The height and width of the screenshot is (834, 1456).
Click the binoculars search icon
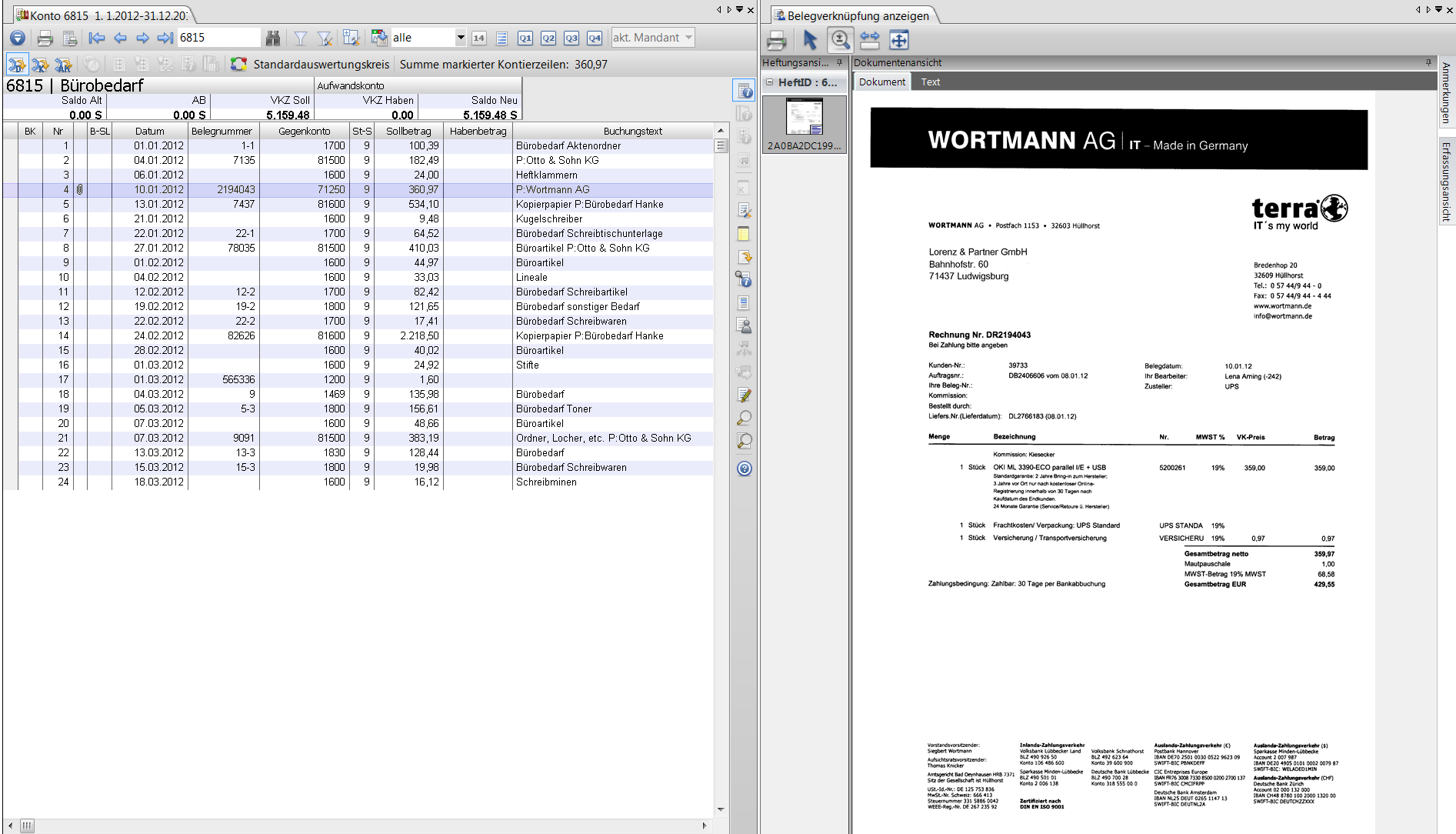(272, 38)
